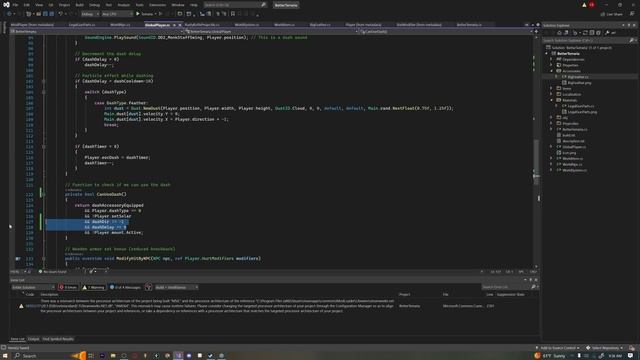Viewport: 640px width, 360px height.
Task: Switch to the GlobalPlayer.cs editor tab
Action: coord(157,25)
